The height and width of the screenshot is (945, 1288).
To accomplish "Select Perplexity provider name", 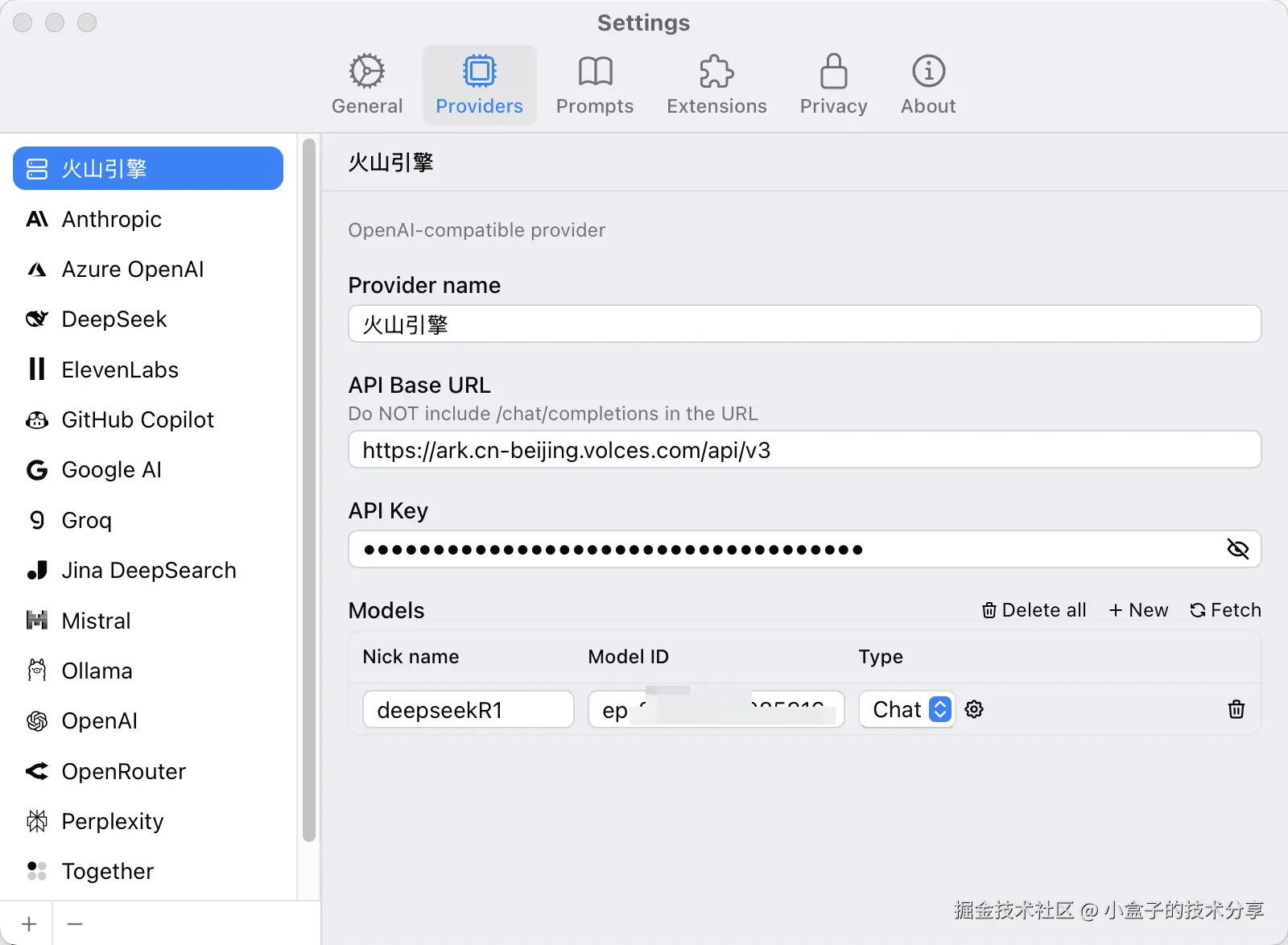I will click(113, 821).
